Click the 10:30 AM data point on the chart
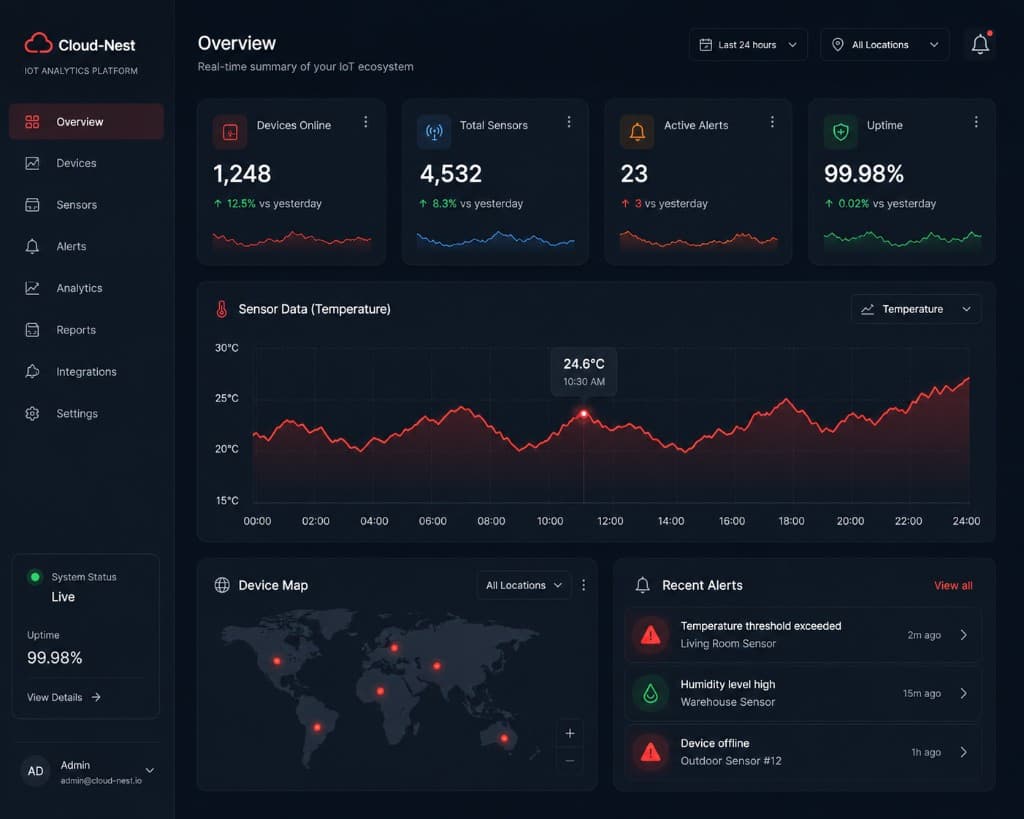Screen dimensions: 1024x819 point(584,413)
